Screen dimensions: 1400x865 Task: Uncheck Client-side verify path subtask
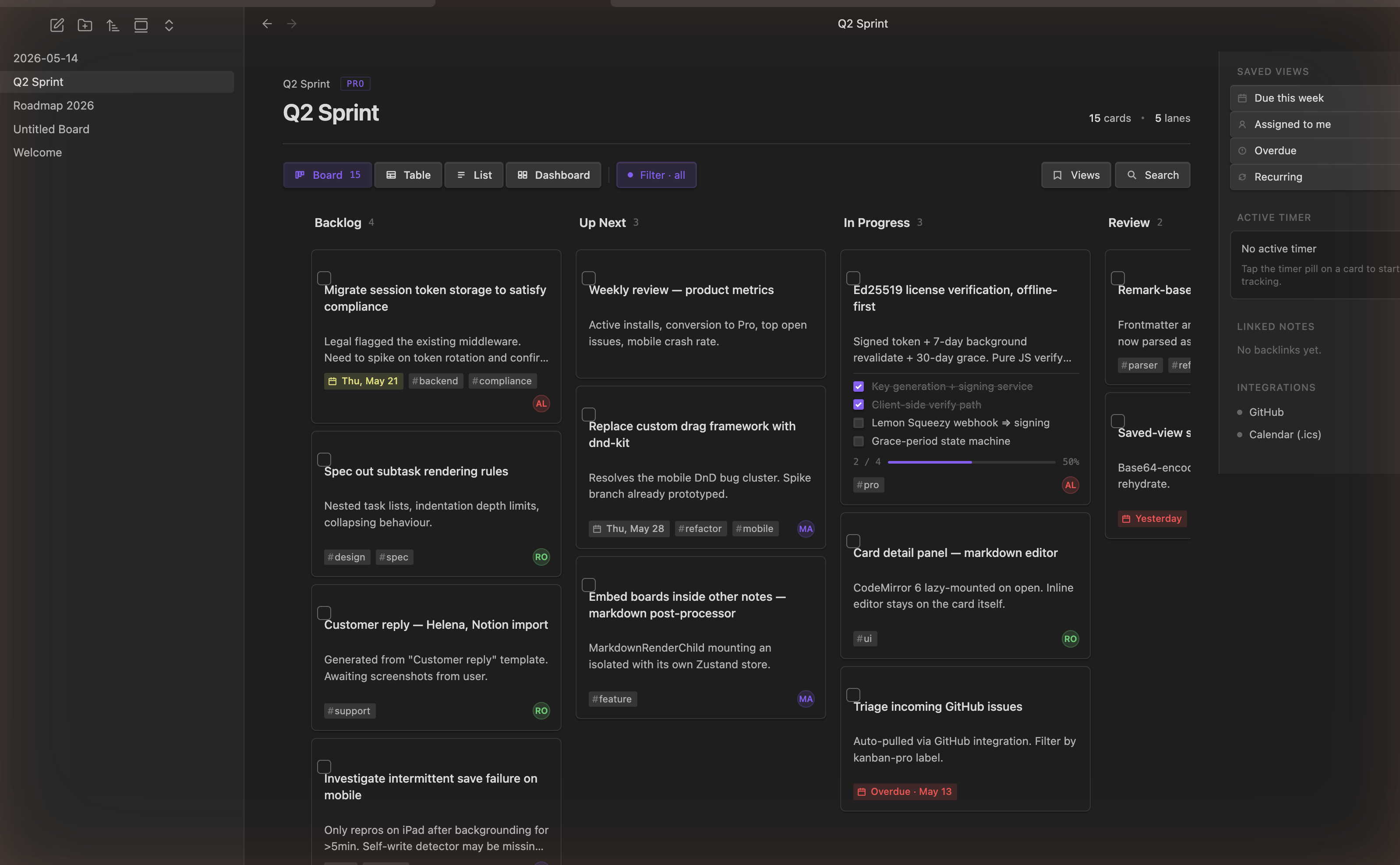pos(859,404)
